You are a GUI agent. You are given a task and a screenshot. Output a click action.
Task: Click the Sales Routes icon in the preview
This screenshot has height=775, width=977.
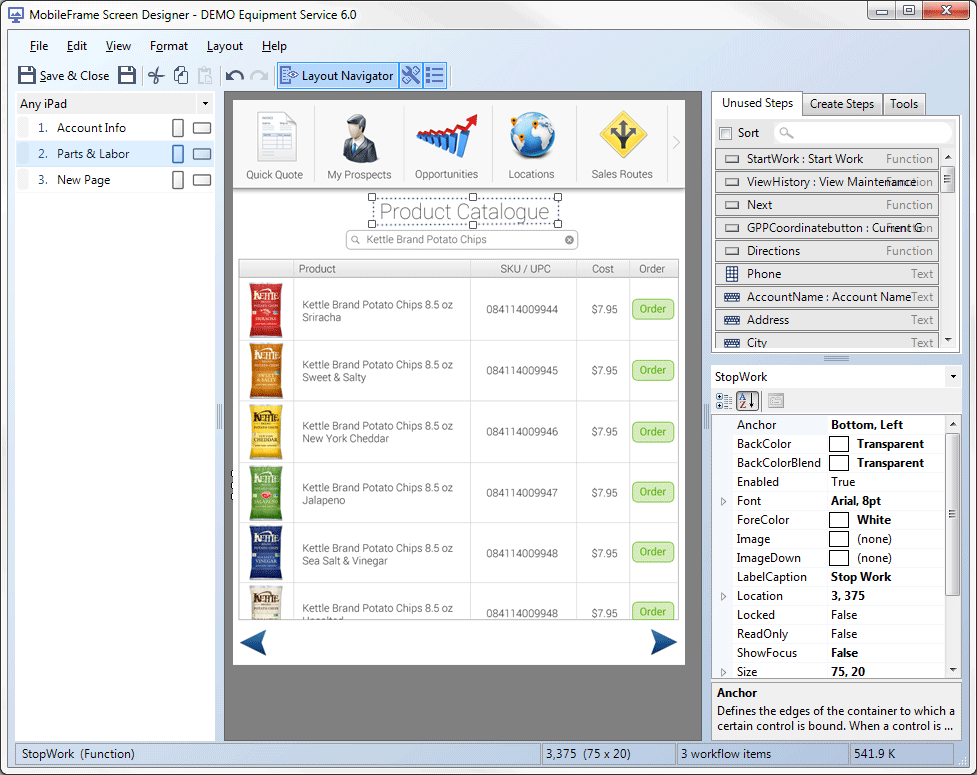[x=621, y=135]
